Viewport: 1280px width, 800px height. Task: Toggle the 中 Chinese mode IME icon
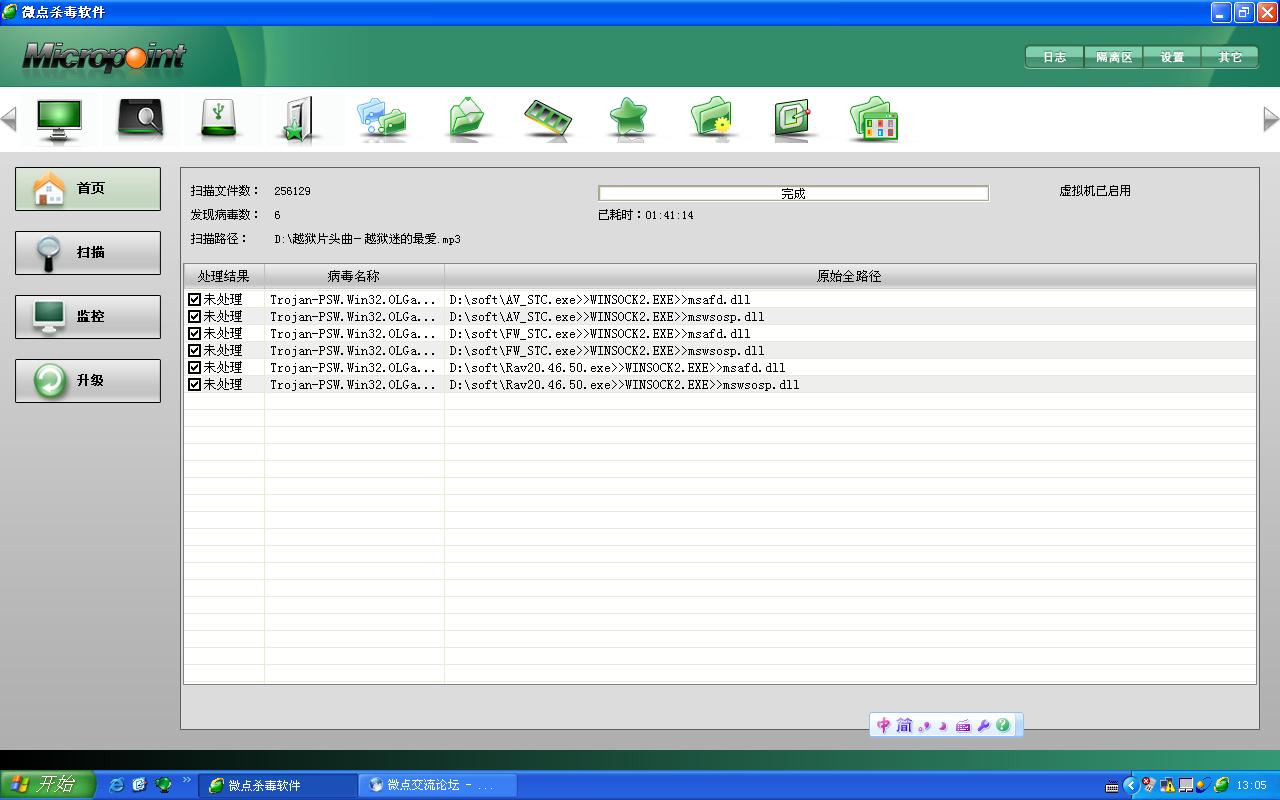coord(884,726)
